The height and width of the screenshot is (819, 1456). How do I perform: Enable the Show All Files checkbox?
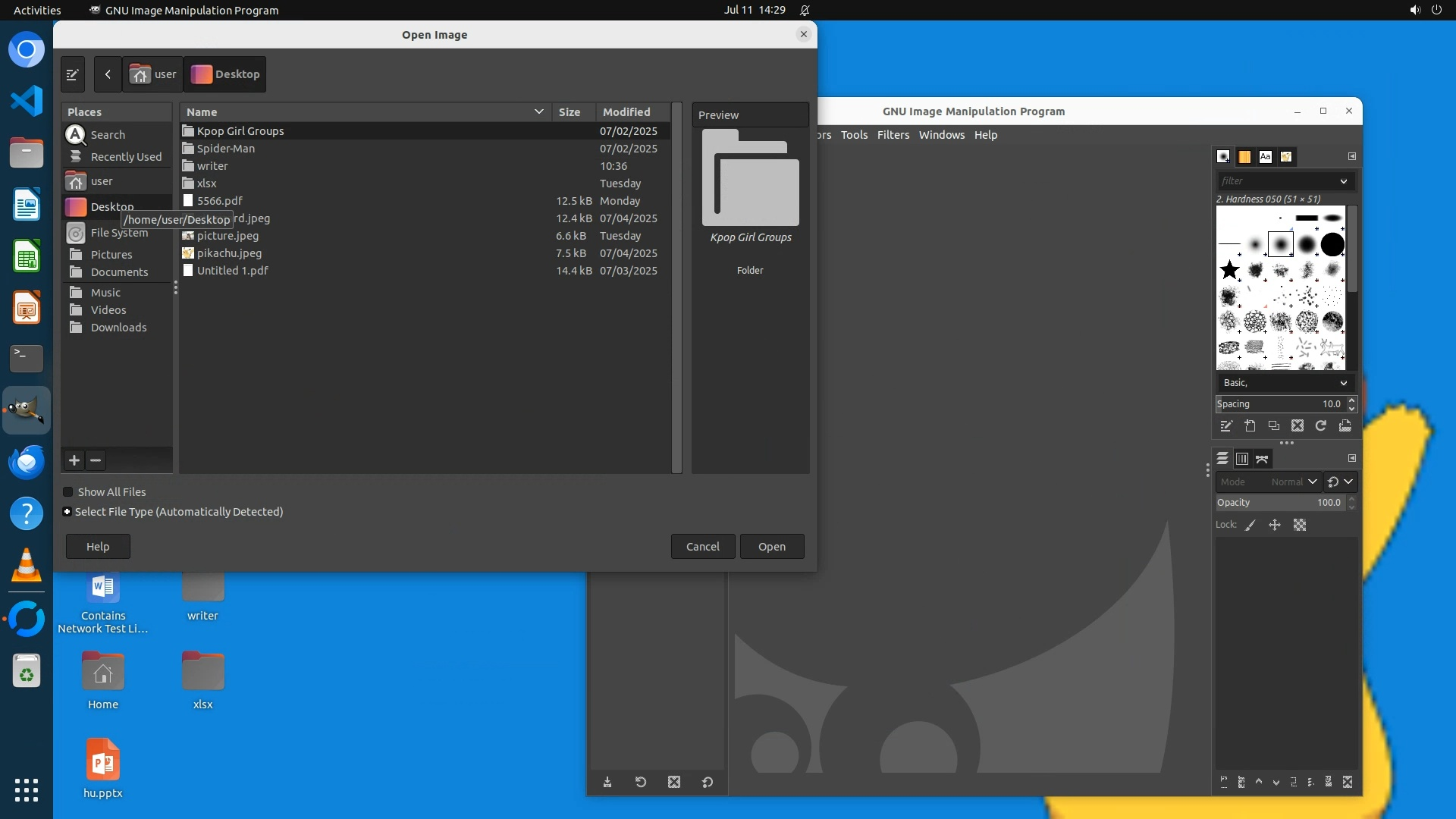(x=68, y=492)
